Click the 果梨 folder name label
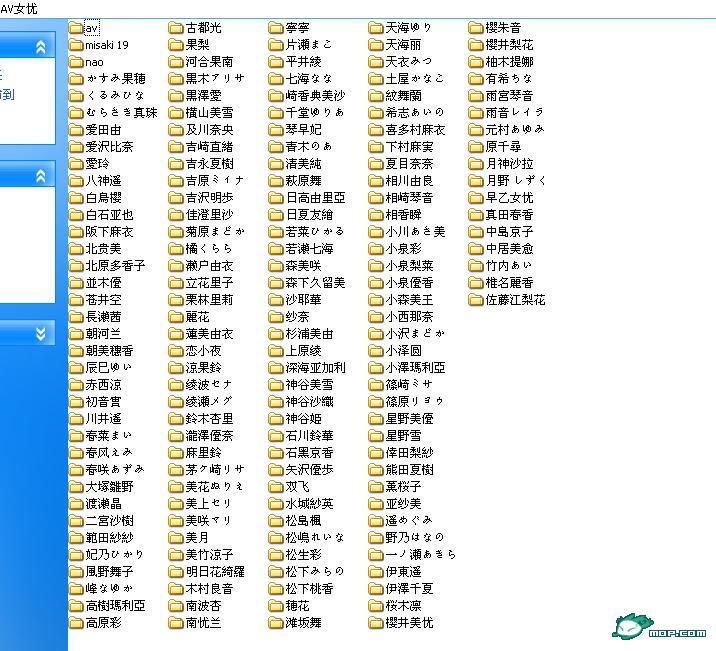 [196, 45]
